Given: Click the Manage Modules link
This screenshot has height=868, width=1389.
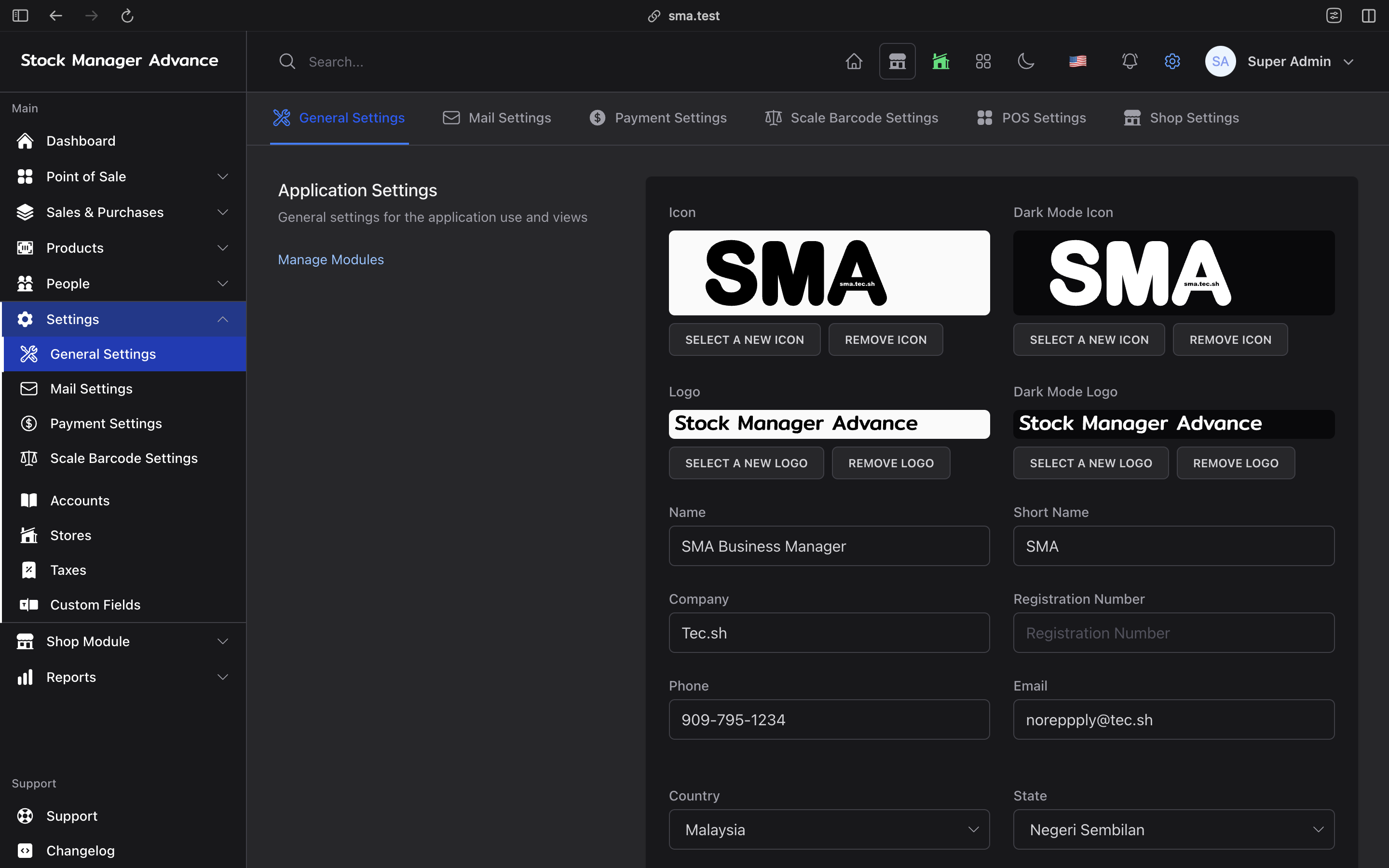Looking at the screenshot, I should coord(330,259).
